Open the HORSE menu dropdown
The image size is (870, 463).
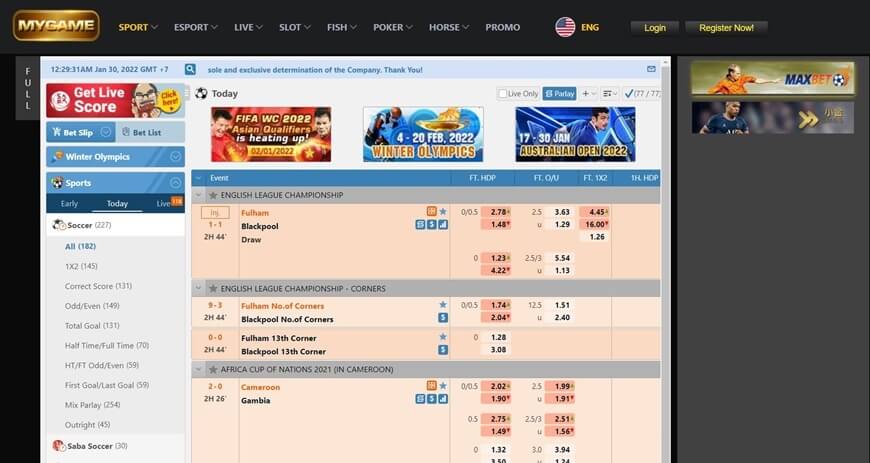point(449,27)
